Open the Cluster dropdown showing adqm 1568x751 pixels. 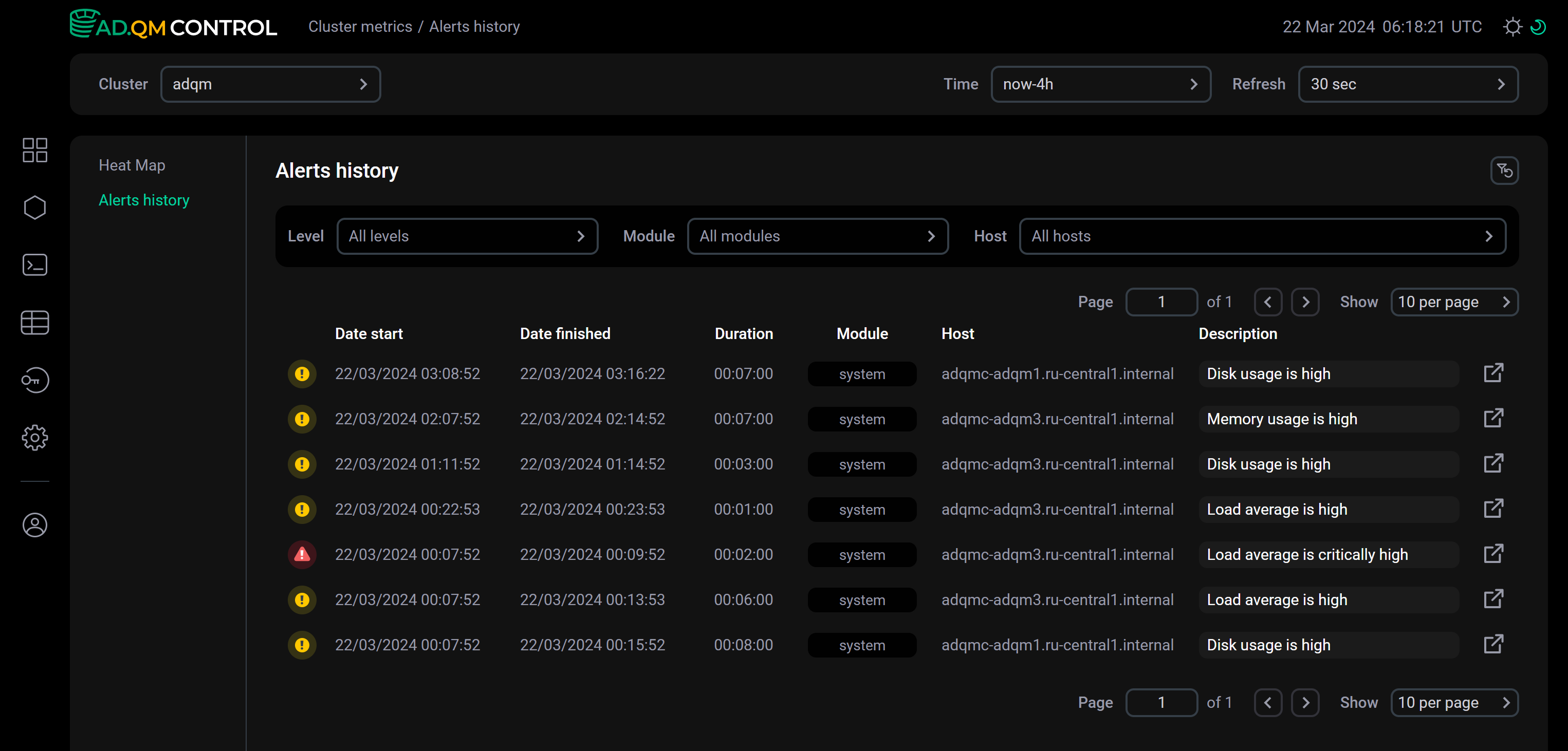click(x=271, y=84)
